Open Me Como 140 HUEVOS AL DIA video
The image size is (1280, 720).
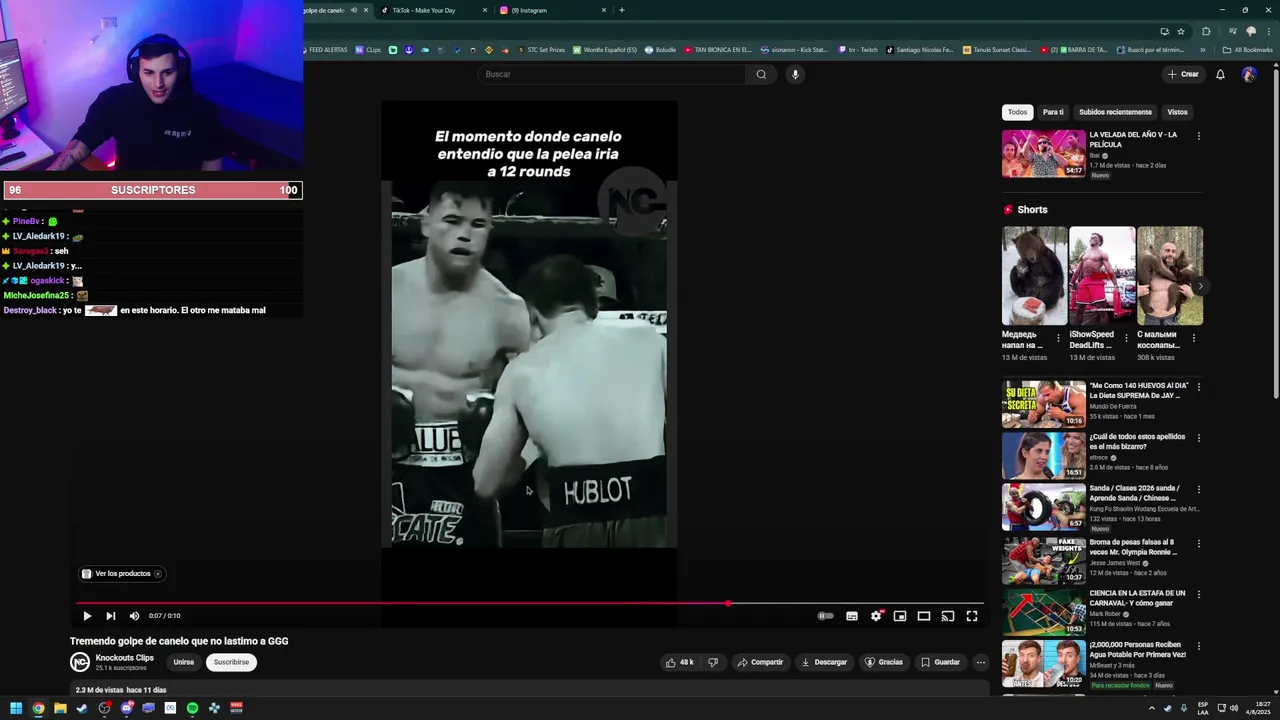[1044, 403]
